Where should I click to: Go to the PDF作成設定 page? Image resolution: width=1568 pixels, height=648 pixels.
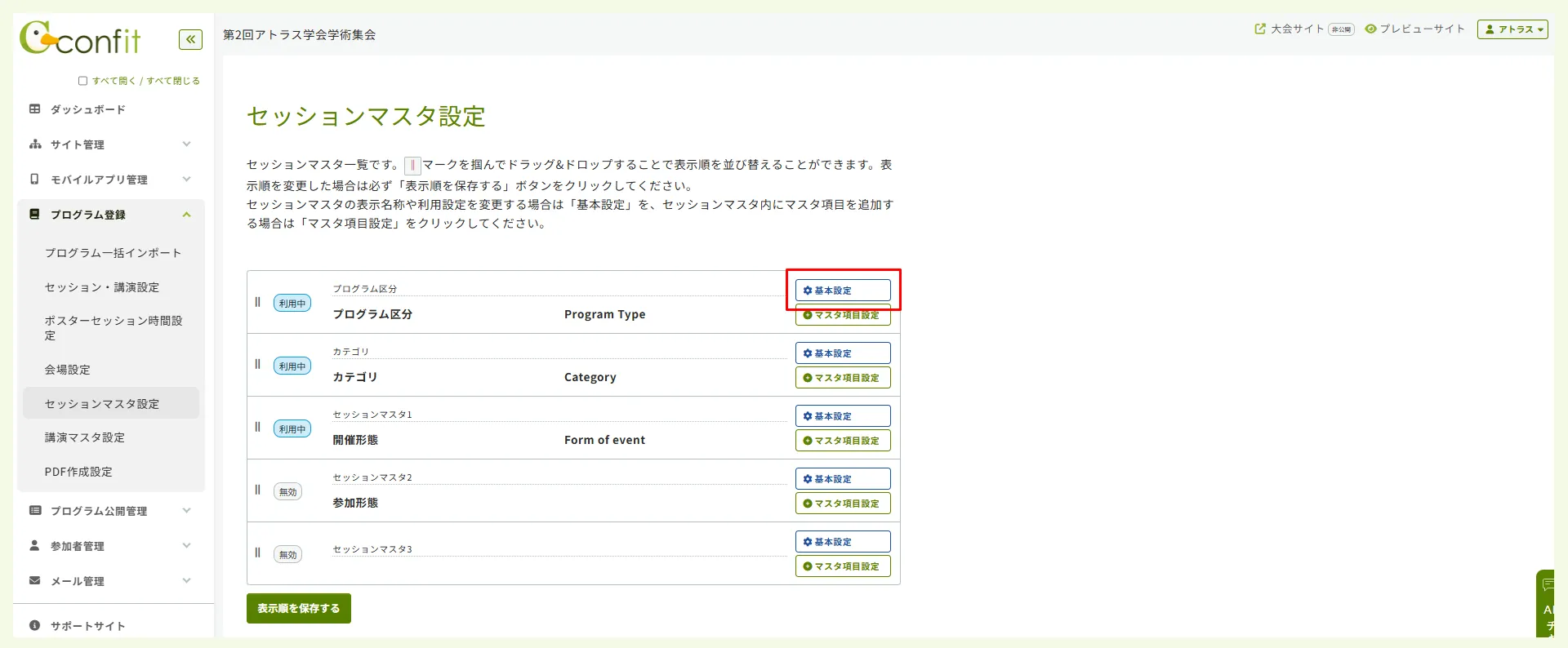pyautogui.click(x=78, y=472)
